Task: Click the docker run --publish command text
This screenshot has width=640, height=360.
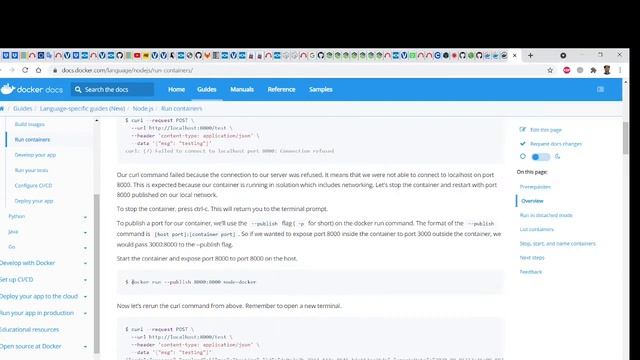Action: click(x=193, y=282)
